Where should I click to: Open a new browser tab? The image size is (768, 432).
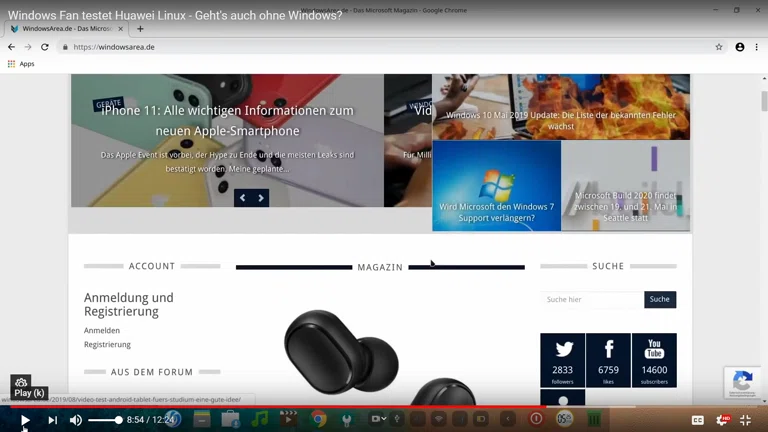(x=140, y=29)
